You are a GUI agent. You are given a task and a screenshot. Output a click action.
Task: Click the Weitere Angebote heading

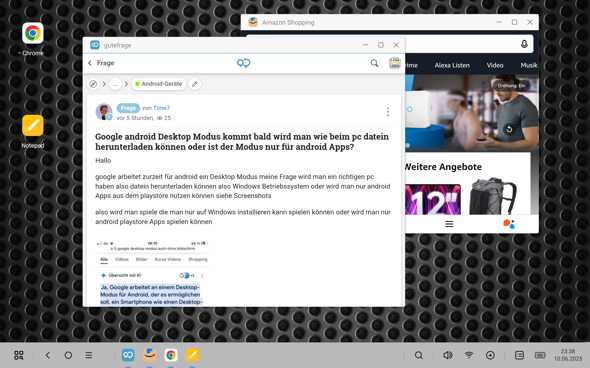(x=443, y=167)
